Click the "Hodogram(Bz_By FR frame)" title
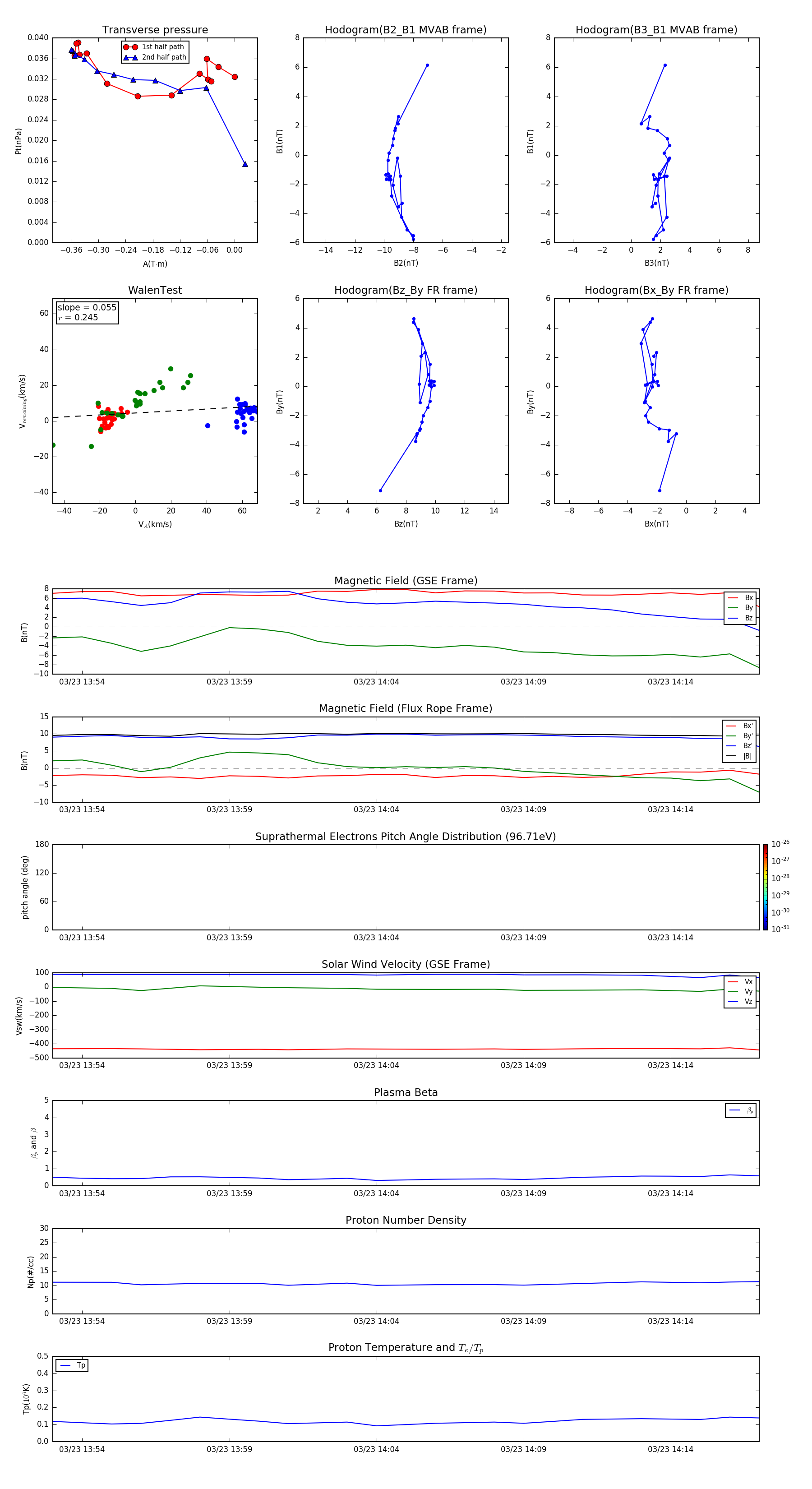 [x=406, y=290]
